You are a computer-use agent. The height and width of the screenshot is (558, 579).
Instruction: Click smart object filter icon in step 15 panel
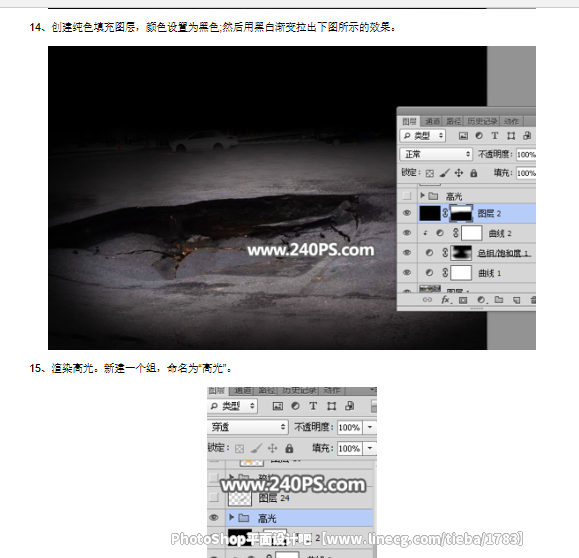[349, 406]
